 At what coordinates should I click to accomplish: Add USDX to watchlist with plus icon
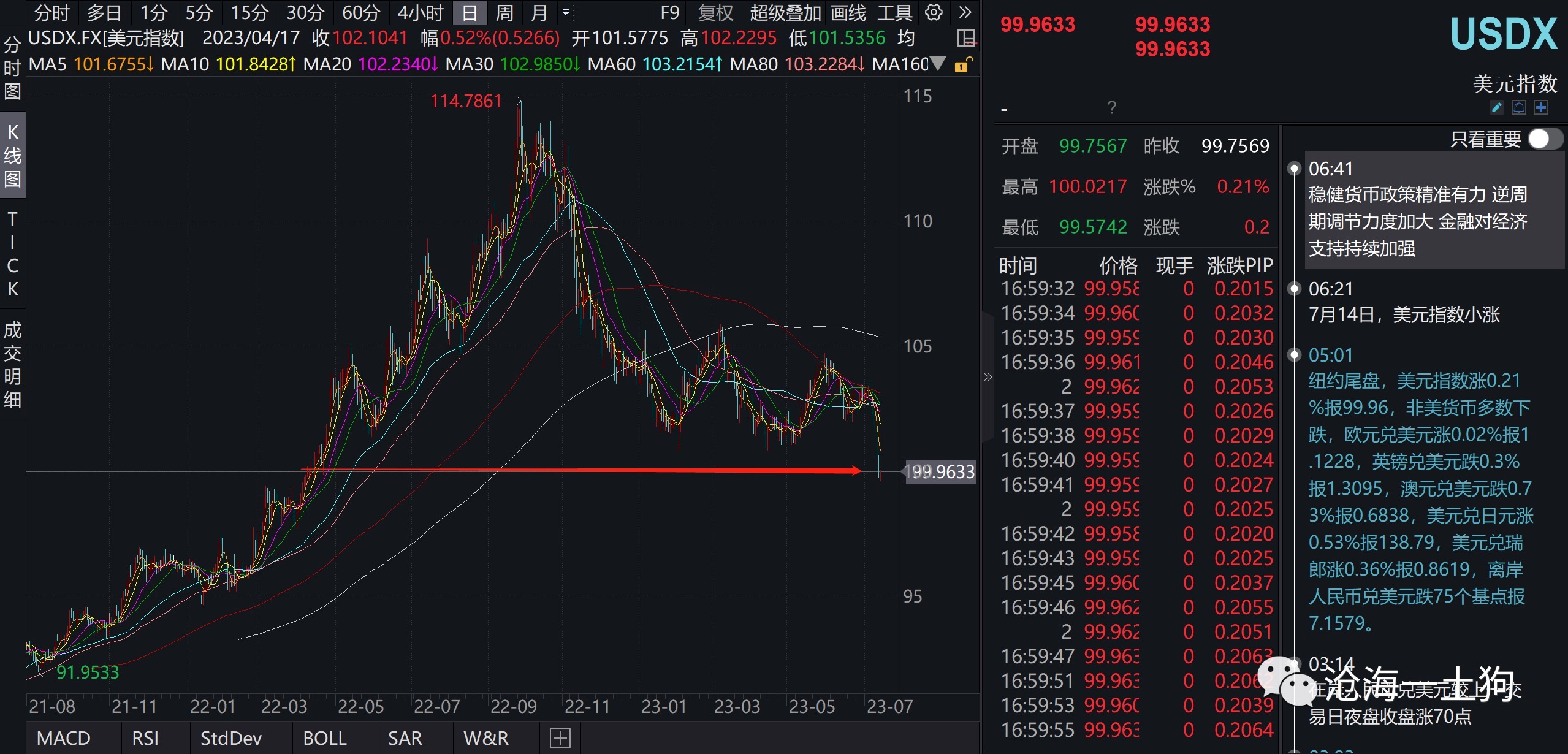(x=1541, y=108)
